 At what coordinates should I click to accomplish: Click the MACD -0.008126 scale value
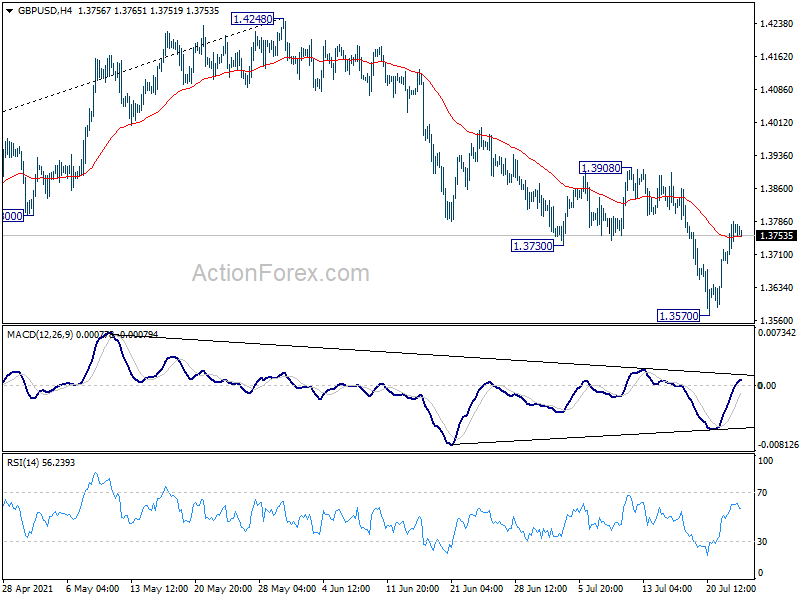[x=778, y=445]
